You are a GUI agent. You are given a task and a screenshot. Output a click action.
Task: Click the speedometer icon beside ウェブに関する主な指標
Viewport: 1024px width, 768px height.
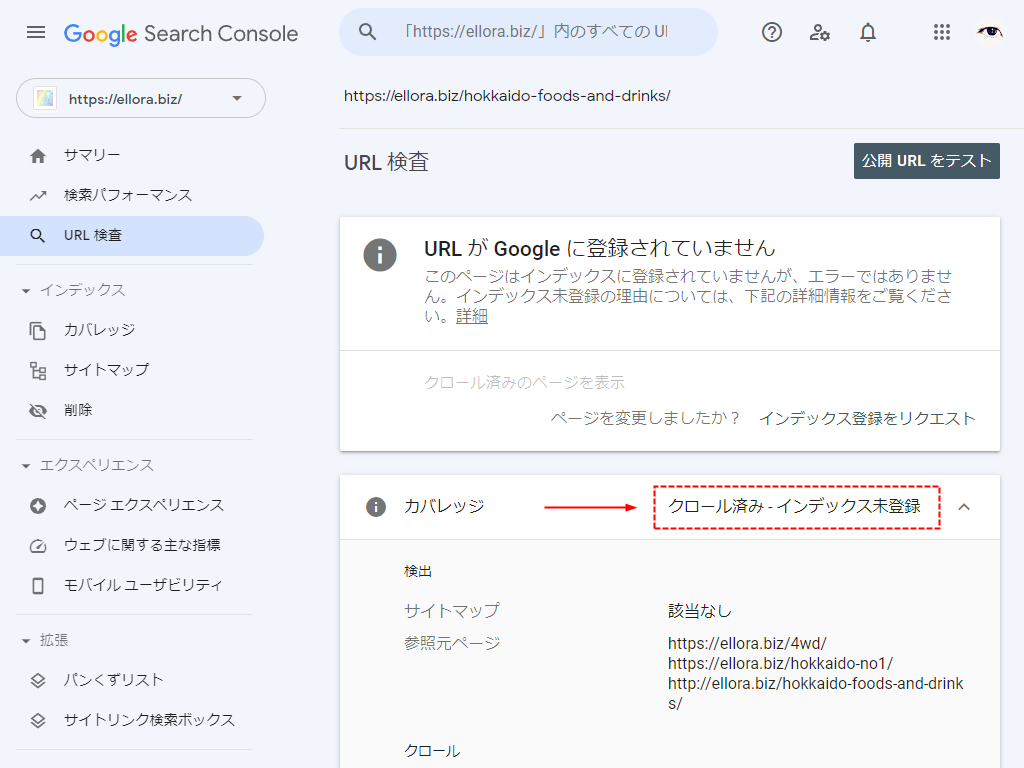(38, 546)
